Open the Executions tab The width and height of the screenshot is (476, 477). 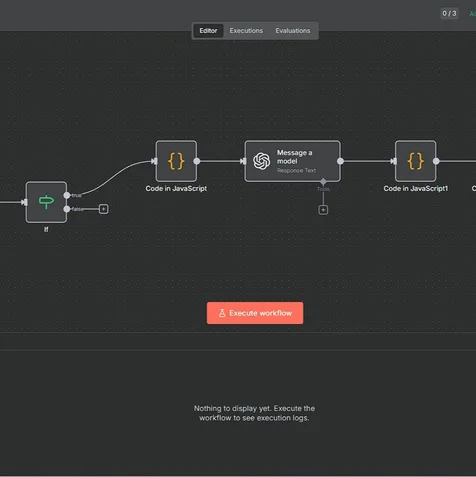(246, 31)
